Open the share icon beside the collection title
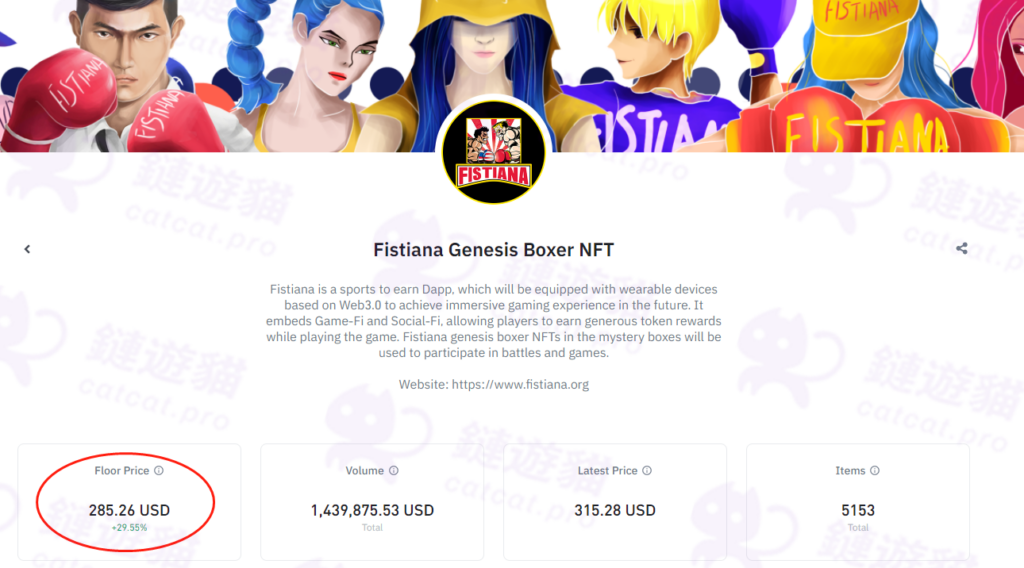Image resolution: width=1024 pixels, height=568 pixels. coord(962,248)
